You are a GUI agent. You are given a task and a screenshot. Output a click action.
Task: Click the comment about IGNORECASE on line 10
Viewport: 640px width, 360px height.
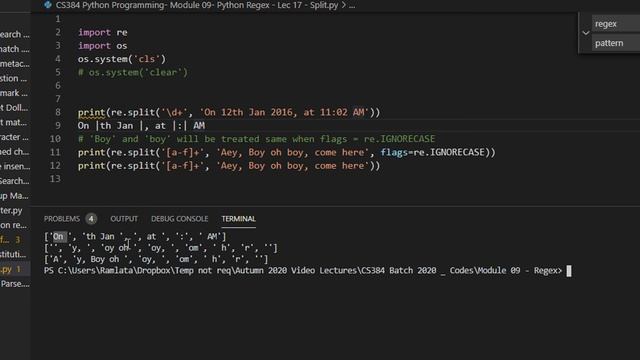[x=256, y=139]
